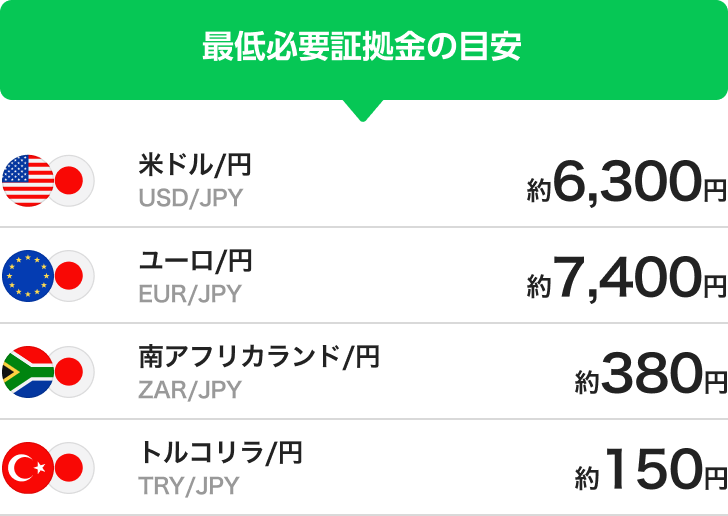Click the European Union flag icon
The width and height of the screenshot is (728, 516).
tap(26, 277)
